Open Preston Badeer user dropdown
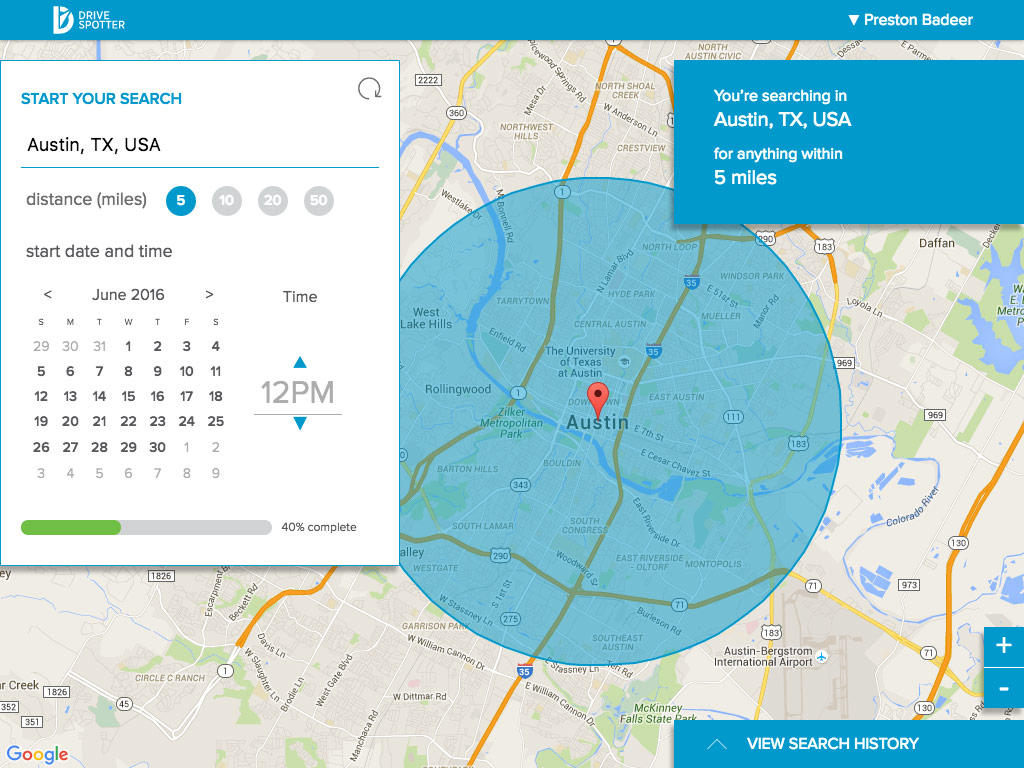This screenshot has width=1024, height=768. 909,20
